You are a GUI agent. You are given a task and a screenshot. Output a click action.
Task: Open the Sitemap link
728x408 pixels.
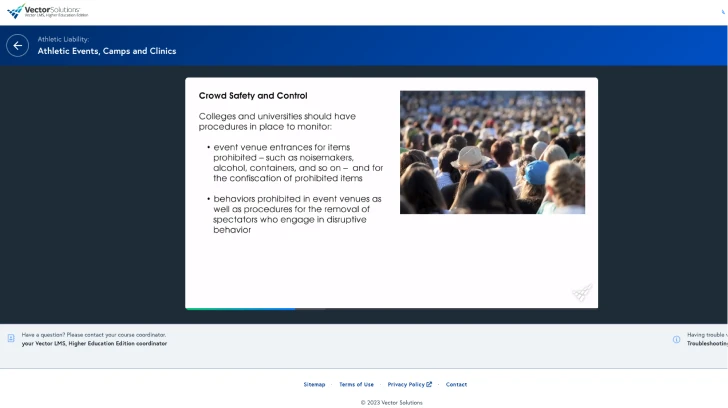point(314,384)
